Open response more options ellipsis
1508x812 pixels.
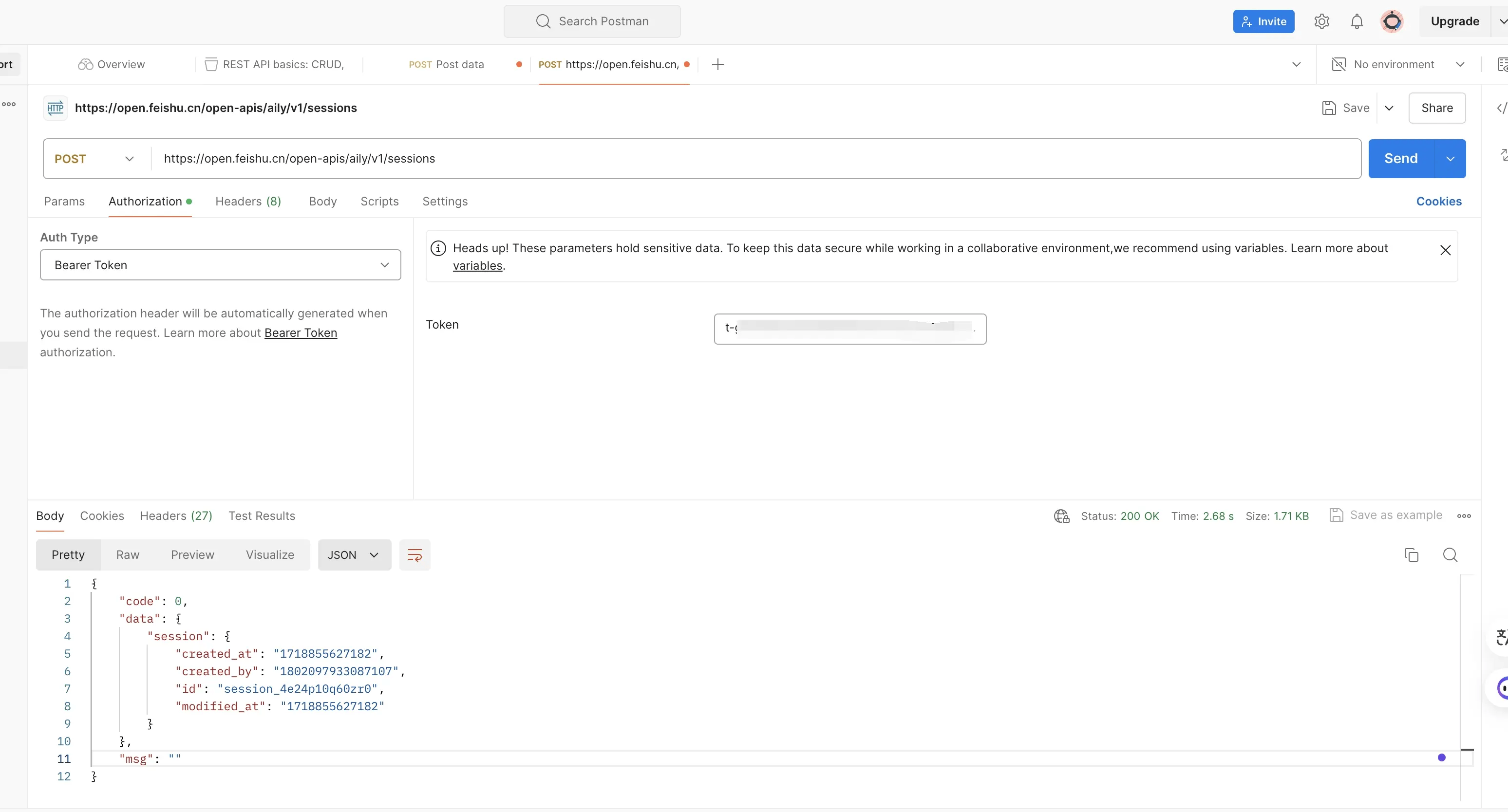(1464, 516)
